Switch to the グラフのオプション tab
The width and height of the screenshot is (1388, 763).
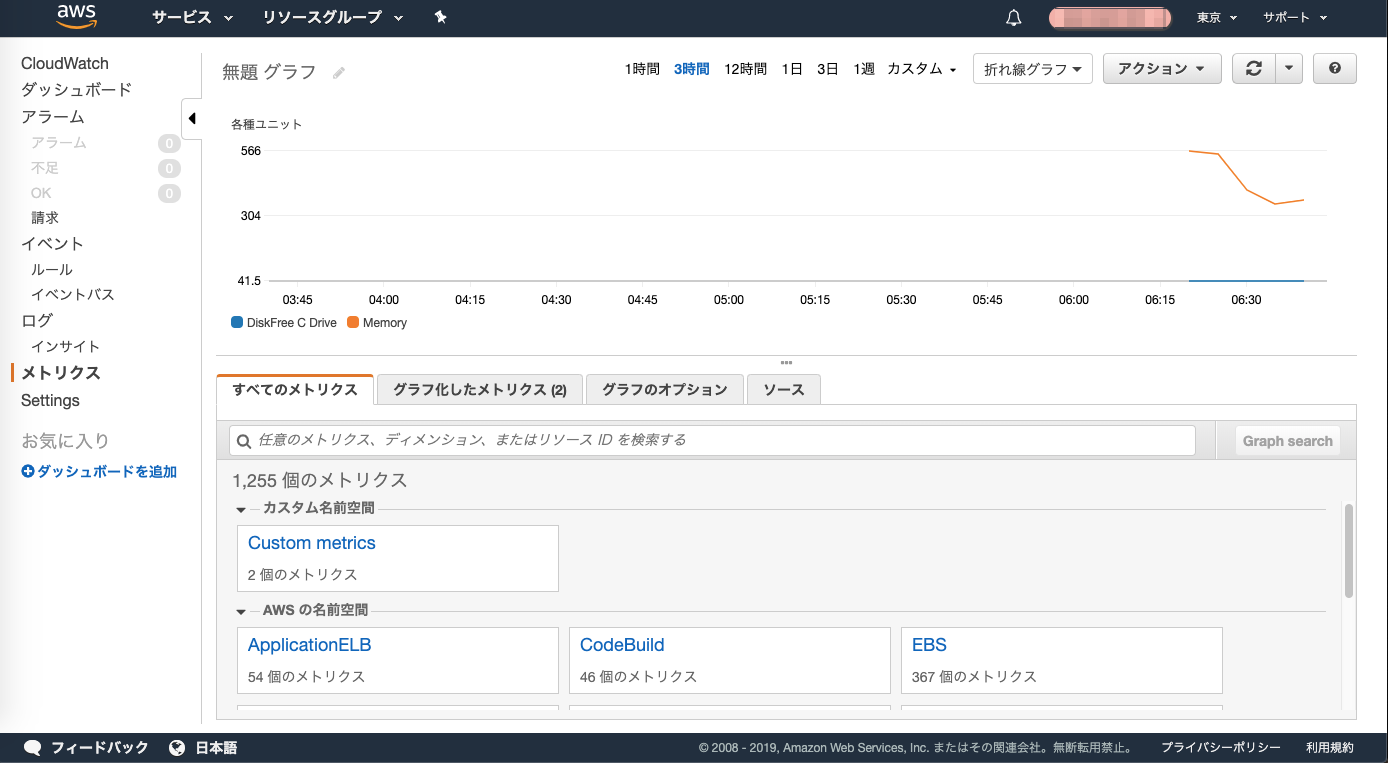664,389
